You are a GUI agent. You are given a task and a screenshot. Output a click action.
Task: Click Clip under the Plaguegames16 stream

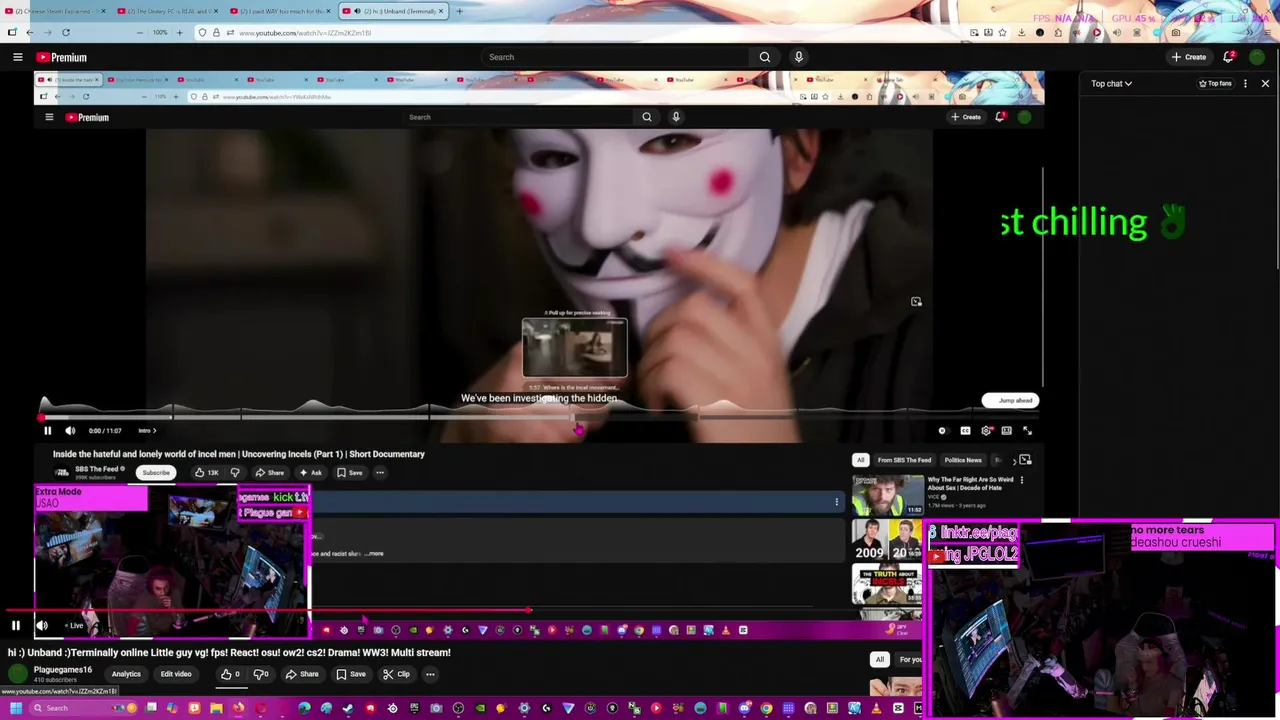click(x=396, y=674)
